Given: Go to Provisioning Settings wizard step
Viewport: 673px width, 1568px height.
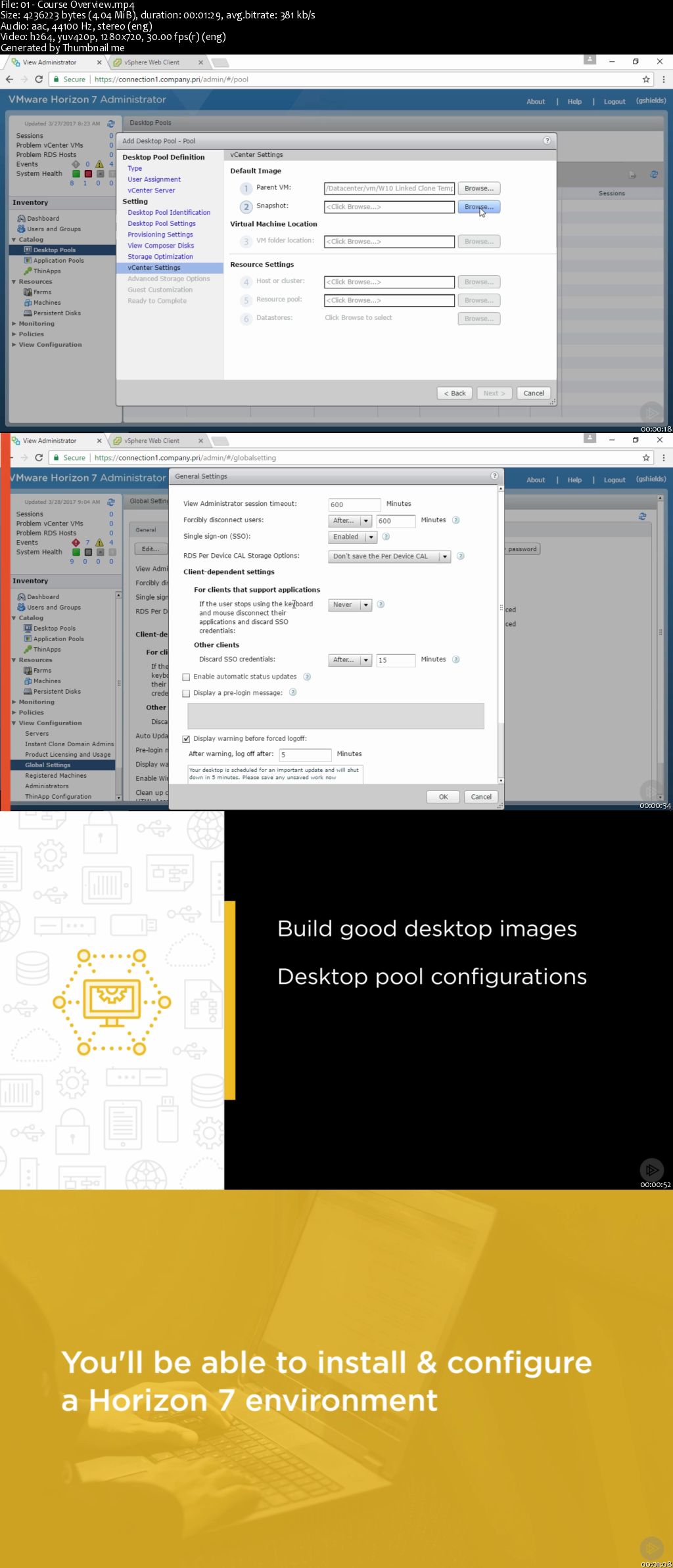Looking at the screenshot, I should 160,235.
